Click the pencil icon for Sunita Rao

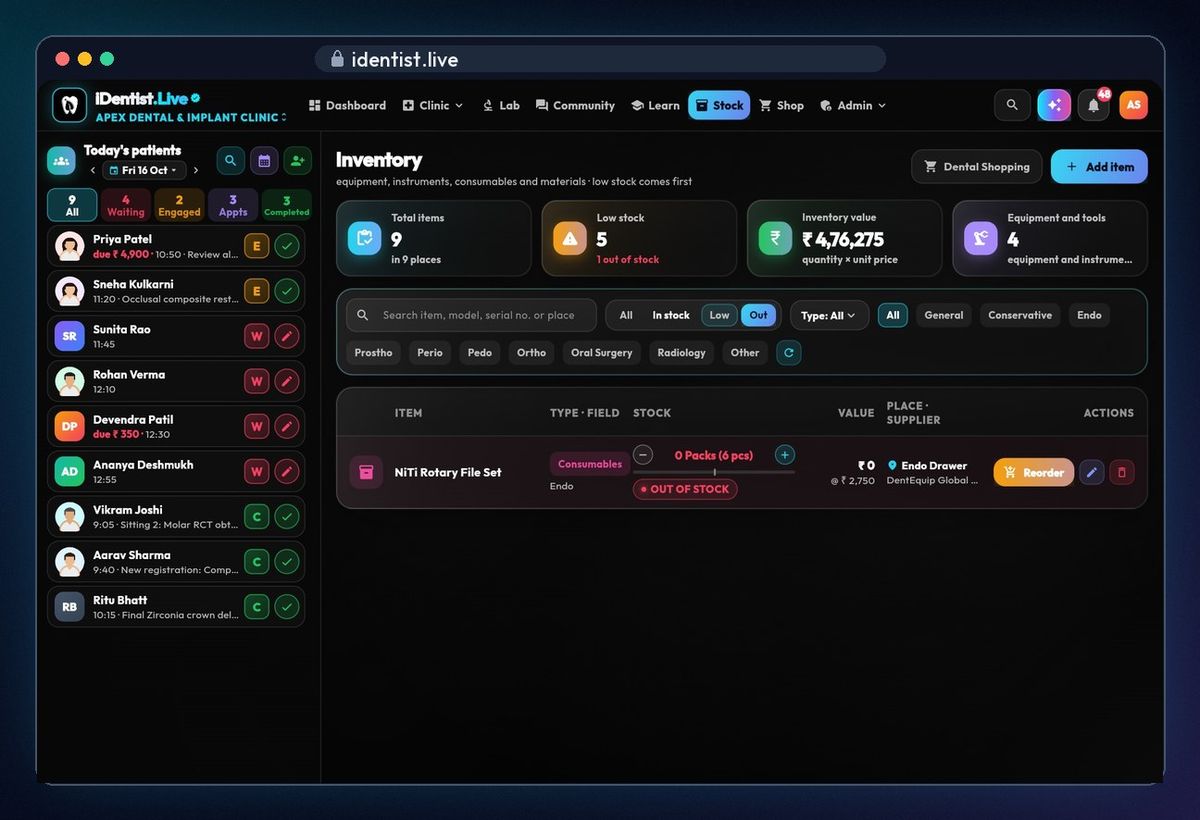coord(287,336)
